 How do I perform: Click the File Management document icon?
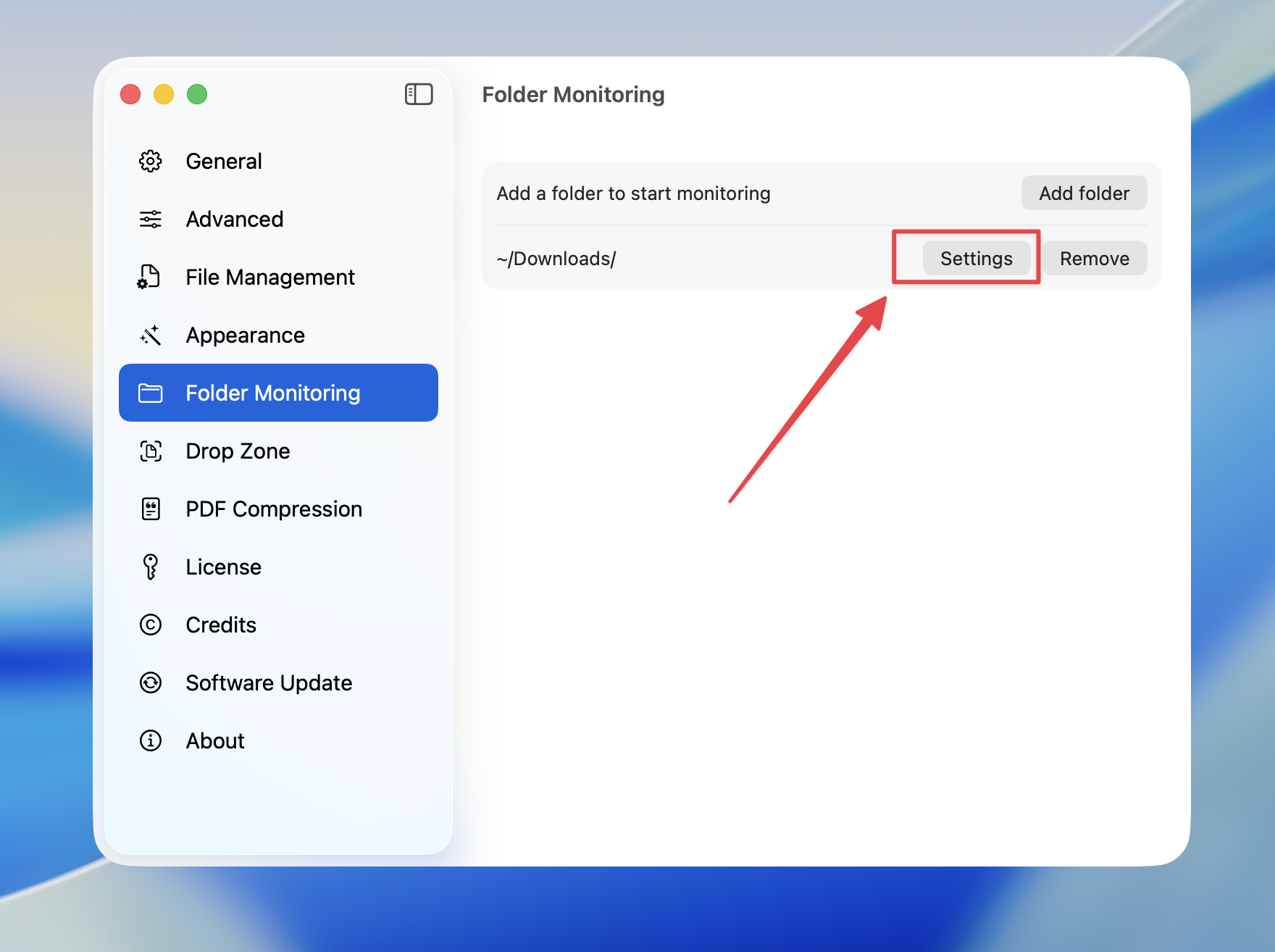[151, 277]
